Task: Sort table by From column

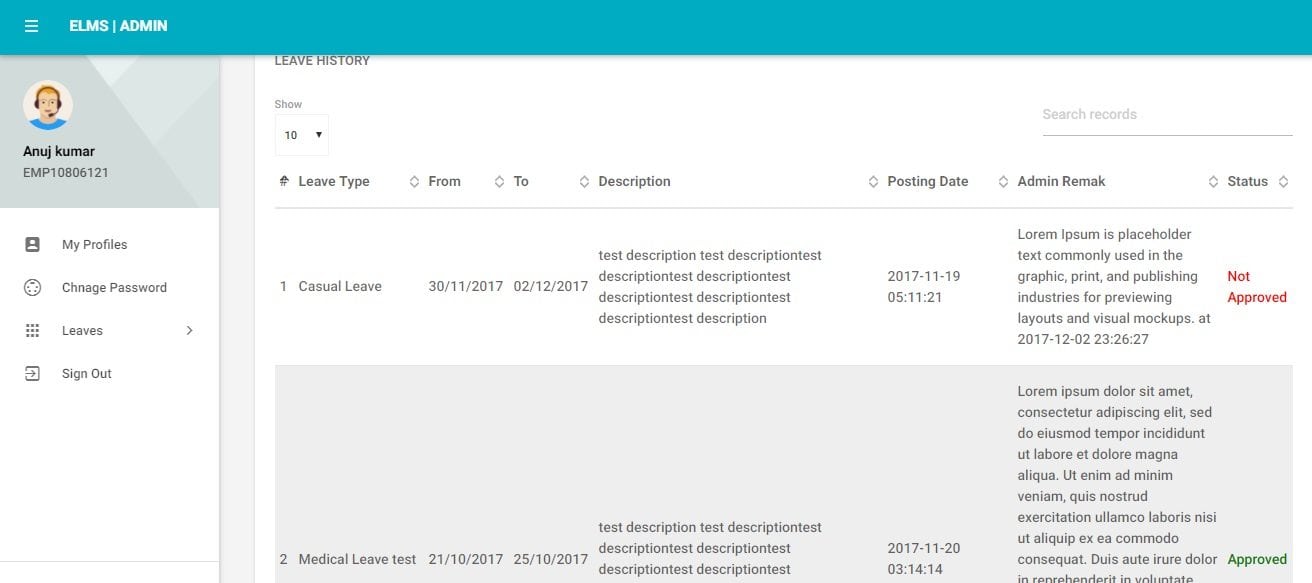Action: pyautogui.click(x=444, y=181)
